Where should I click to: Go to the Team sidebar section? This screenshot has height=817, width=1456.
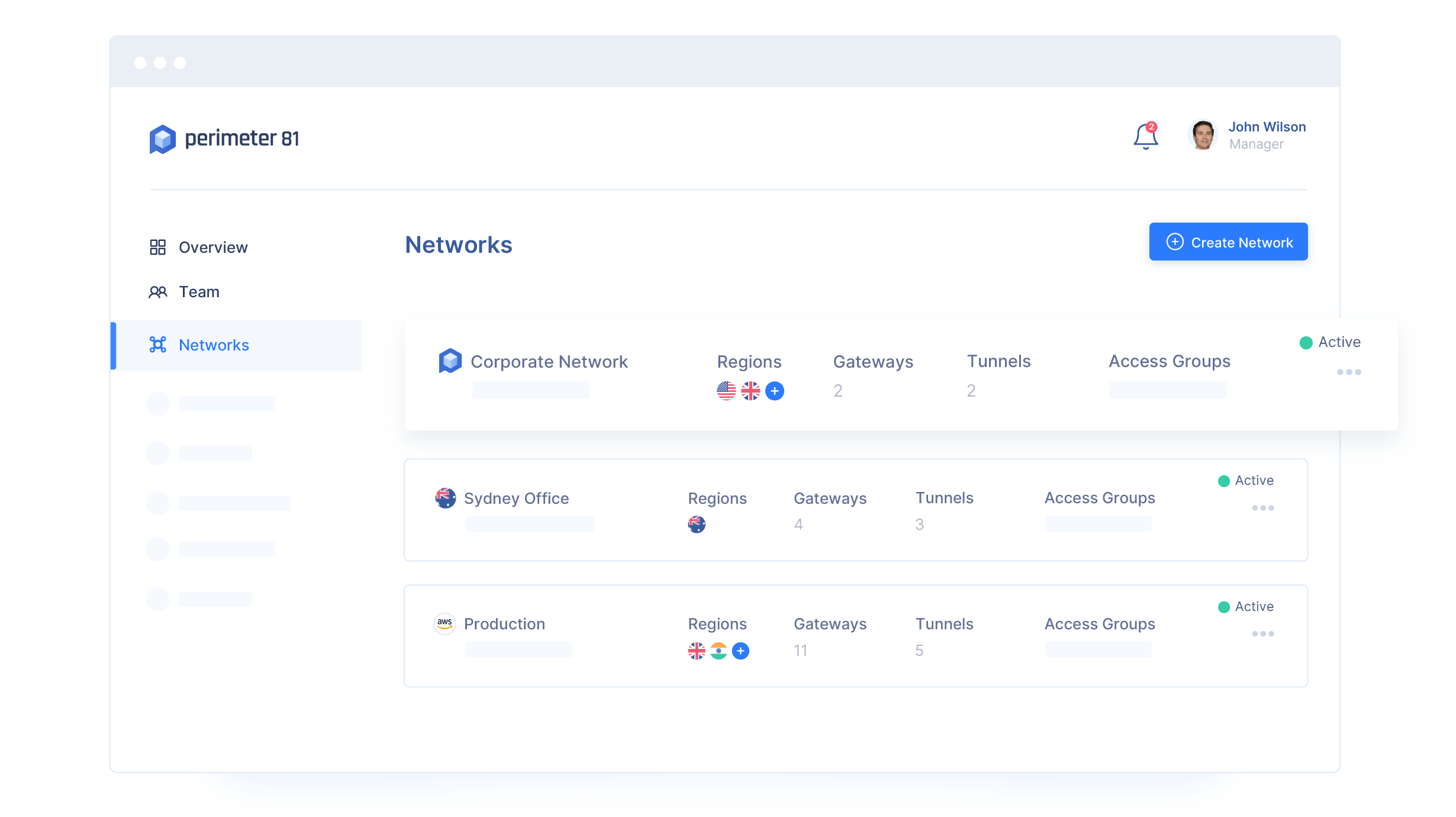pos(199,292)
